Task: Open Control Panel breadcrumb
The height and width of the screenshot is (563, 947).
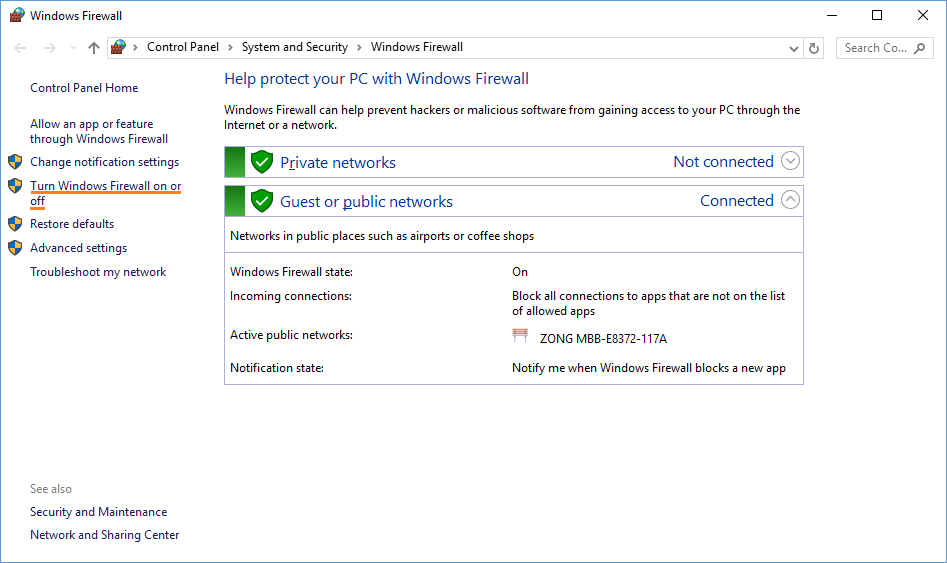Action: point(183,47)
